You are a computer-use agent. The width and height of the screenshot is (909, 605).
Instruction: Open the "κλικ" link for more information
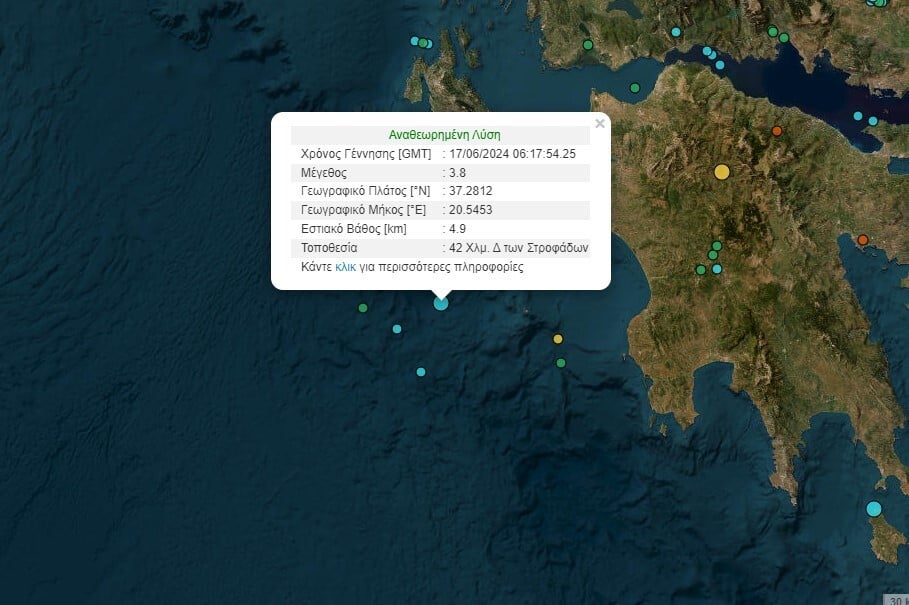pyautogui.click(x=346, y=267)
